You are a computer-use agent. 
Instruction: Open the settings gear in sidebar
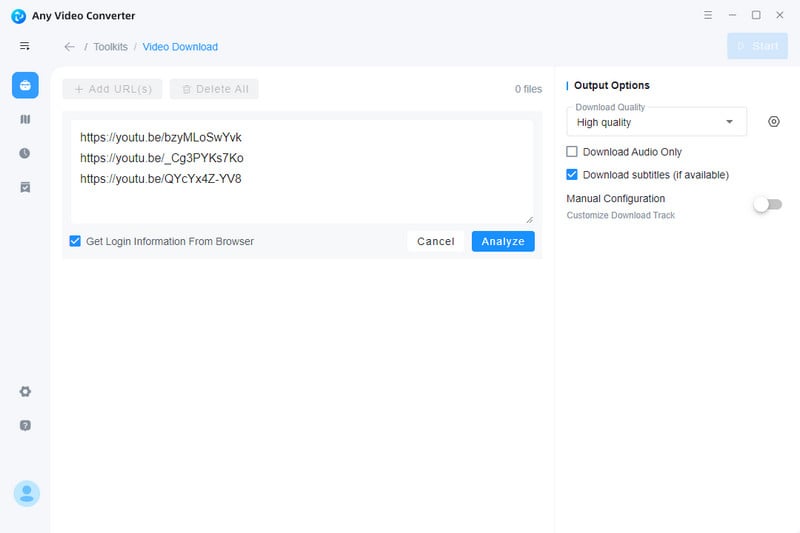[x=25, y=391]
